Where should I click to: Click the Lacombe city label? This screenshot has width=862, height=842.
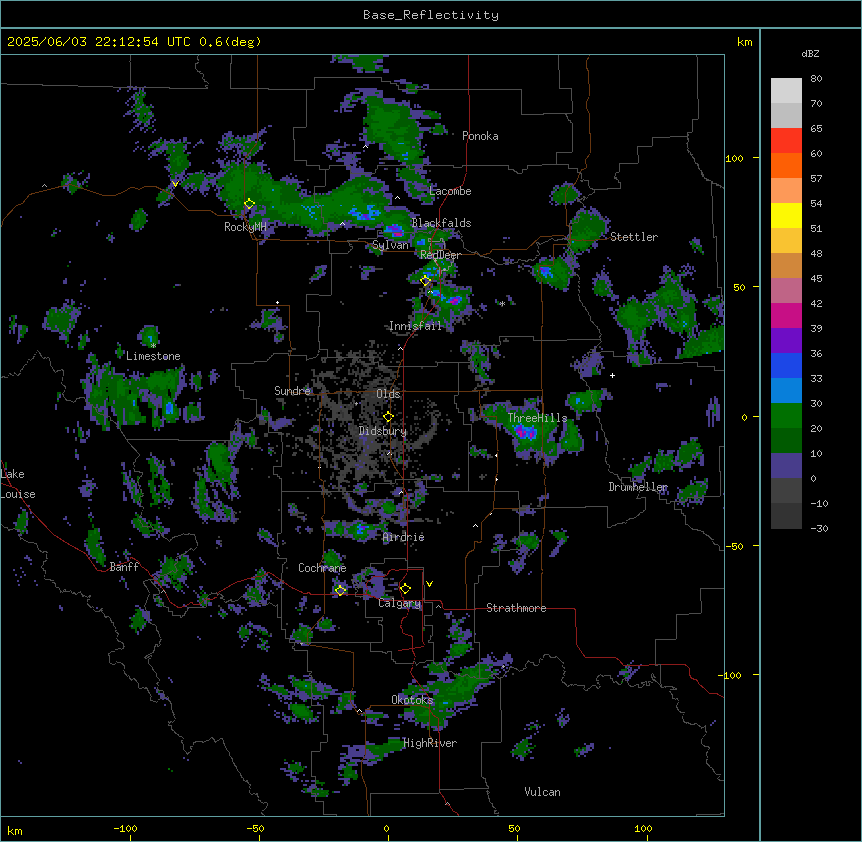(x=450, y=191)
